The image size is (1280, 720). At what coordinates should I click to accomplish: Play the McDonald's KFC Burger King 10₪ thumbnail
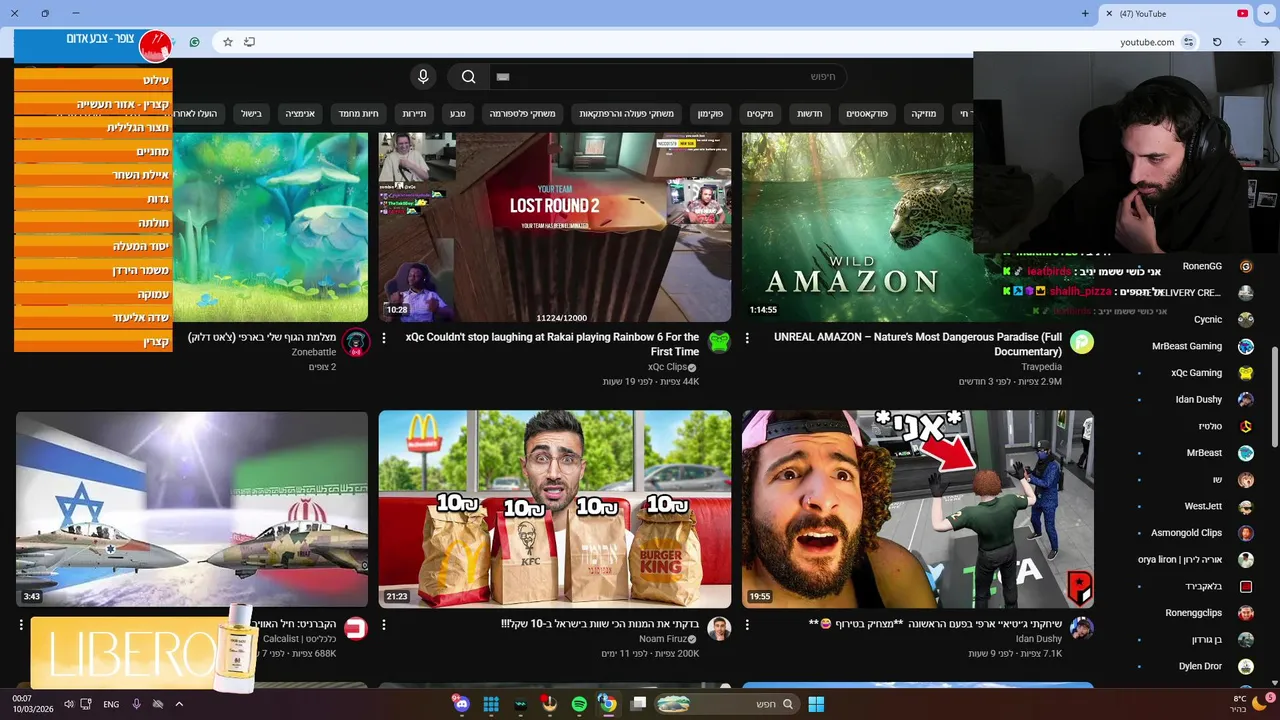[x=555, y=509]
